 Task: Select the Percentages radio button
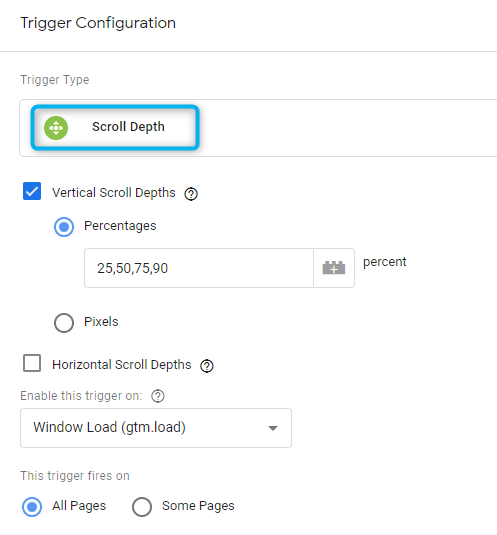coord(64,227)
